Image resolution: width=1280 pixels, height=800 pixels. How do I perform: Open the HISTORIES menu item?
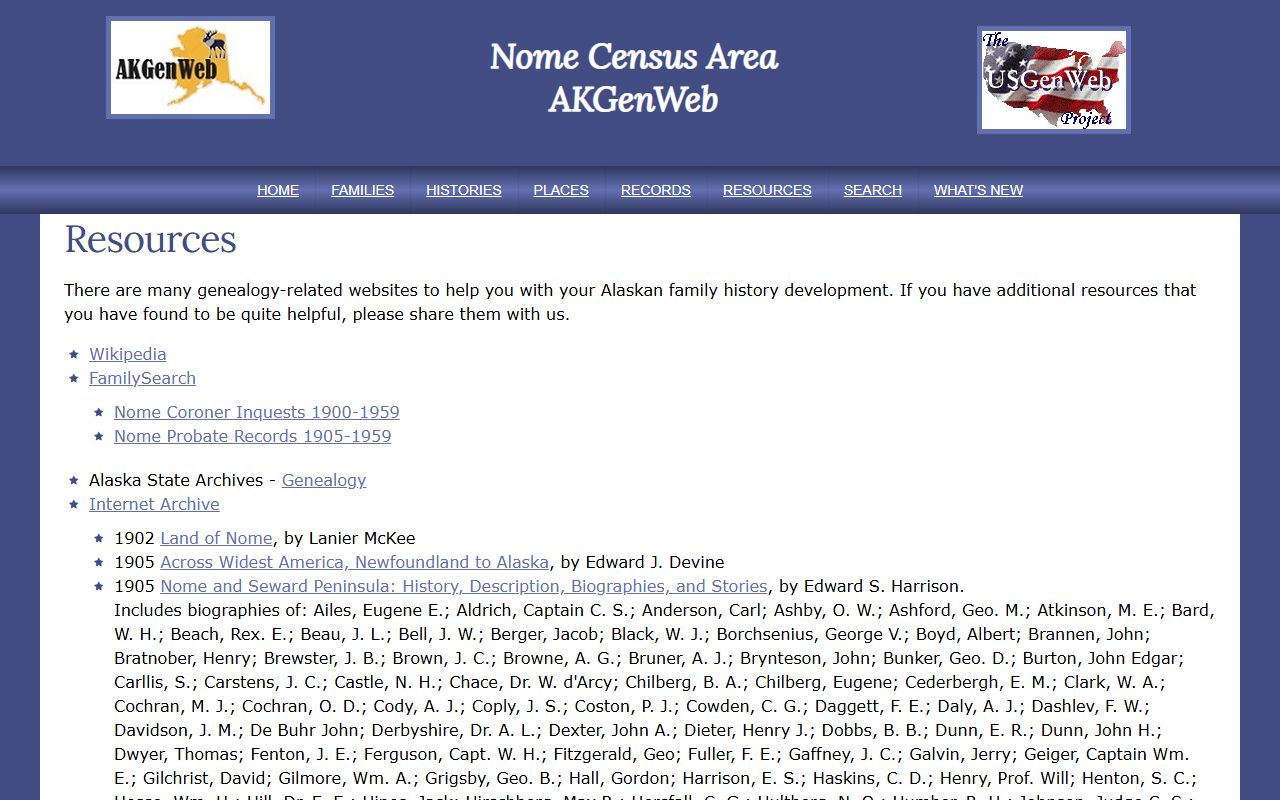point(464,190)
